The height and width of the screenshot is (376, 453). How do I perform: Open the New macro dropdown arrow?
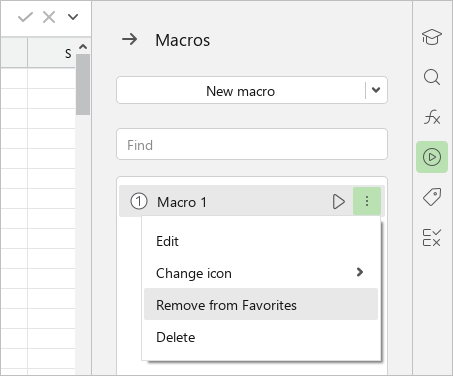(x=376, y=90)
